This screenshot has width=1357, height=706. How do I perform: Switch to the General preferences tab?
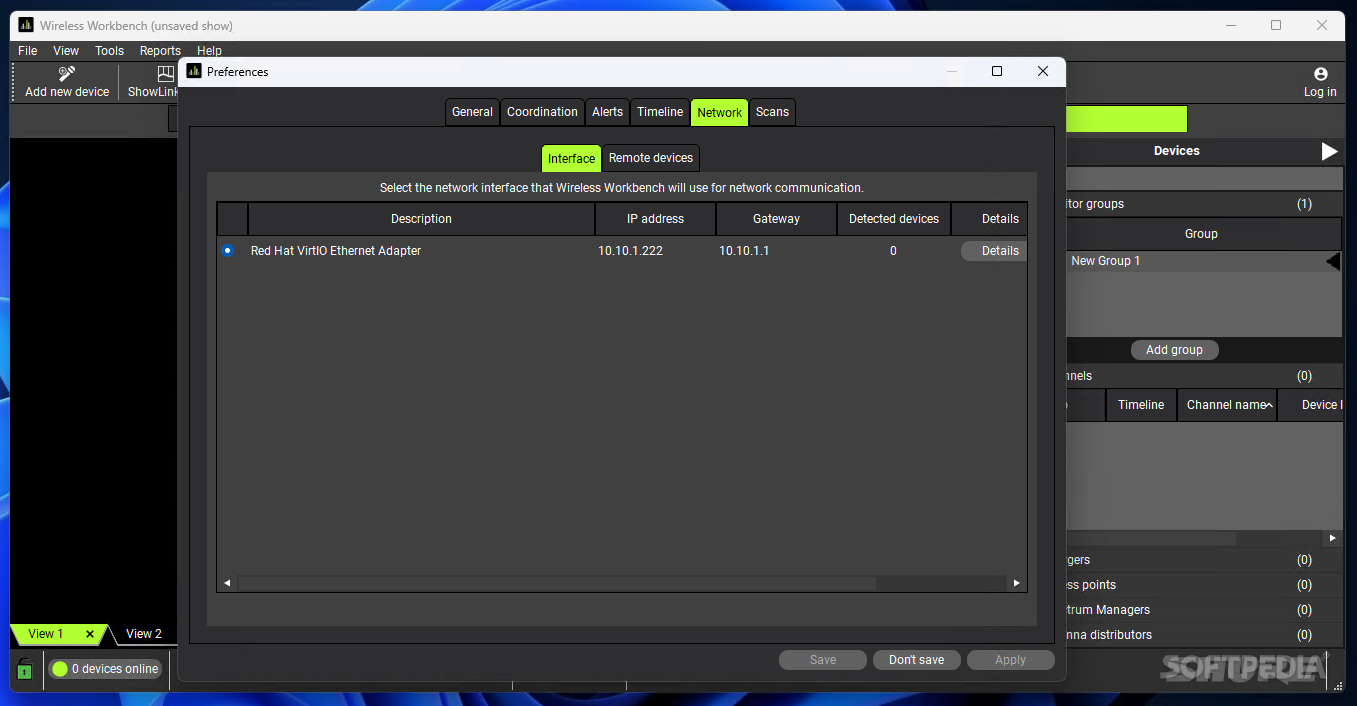tap(472, 112)
